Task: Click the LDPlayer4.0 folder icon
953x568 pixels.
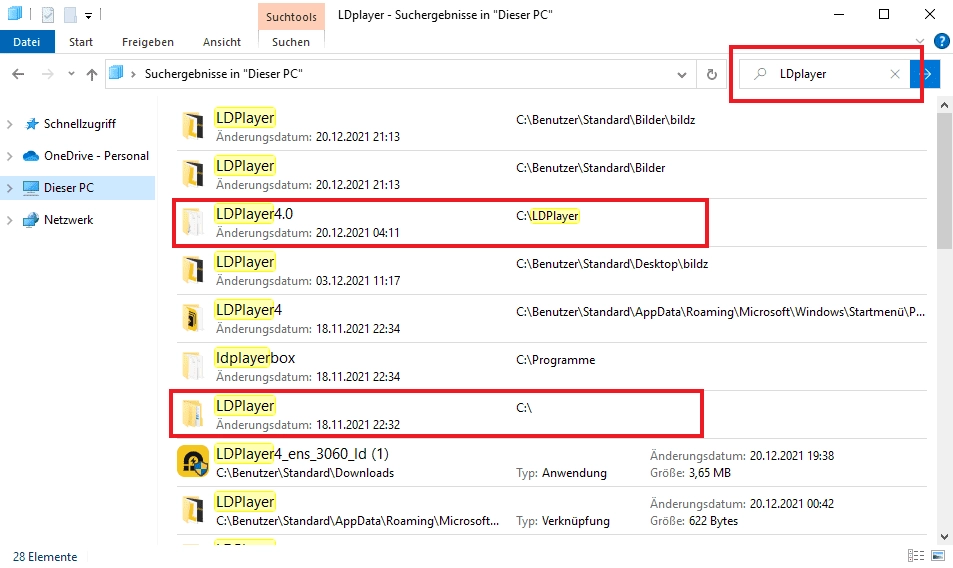Action: click(193, 222)
